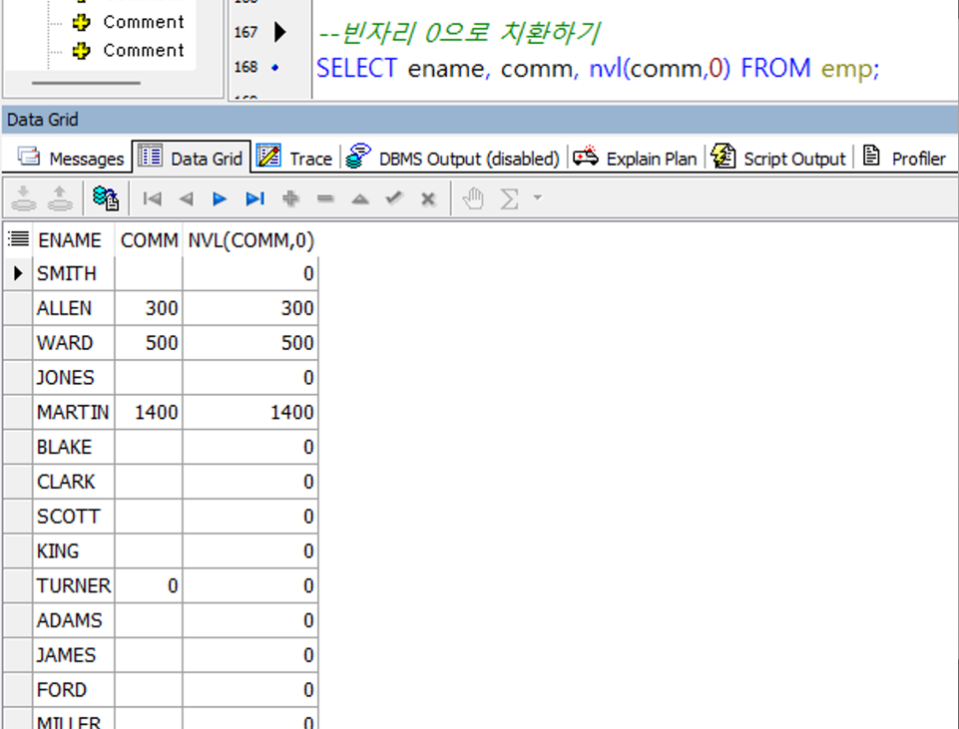The height and width of the screenshot is (729, 959).
Task: Click the ALLEN cell
Action: (74, 308)
